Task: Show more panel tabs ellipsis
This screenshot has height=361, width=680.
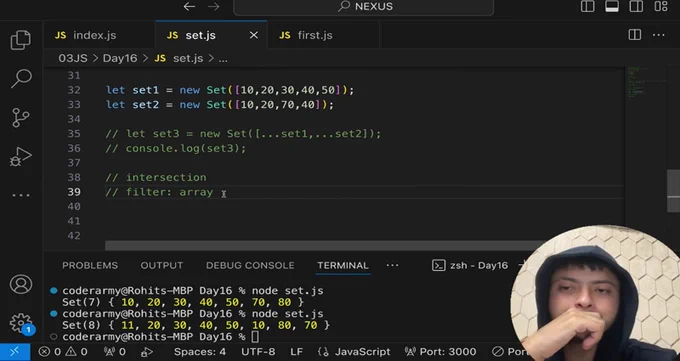Action: 392,265
